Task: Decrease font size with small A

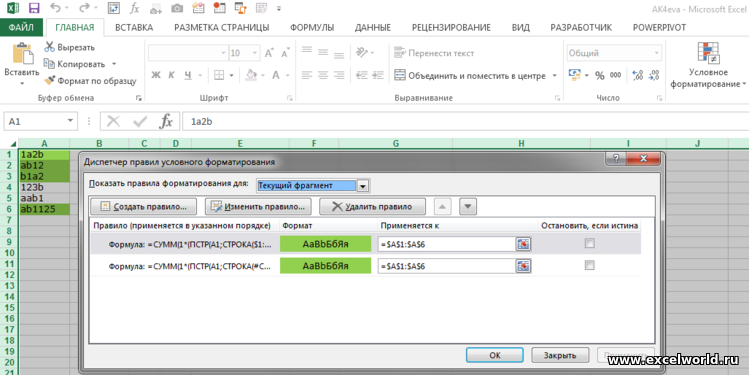Action: tap(285, 53)
